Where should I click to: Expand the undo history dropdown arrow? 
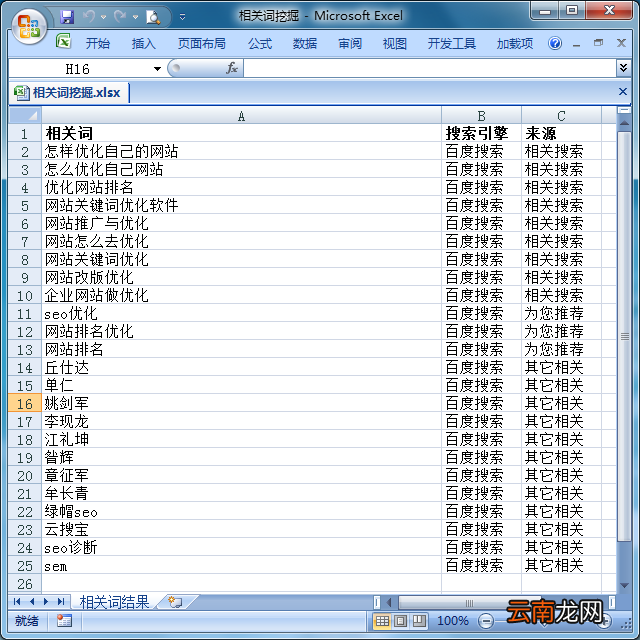pos(103,17)
